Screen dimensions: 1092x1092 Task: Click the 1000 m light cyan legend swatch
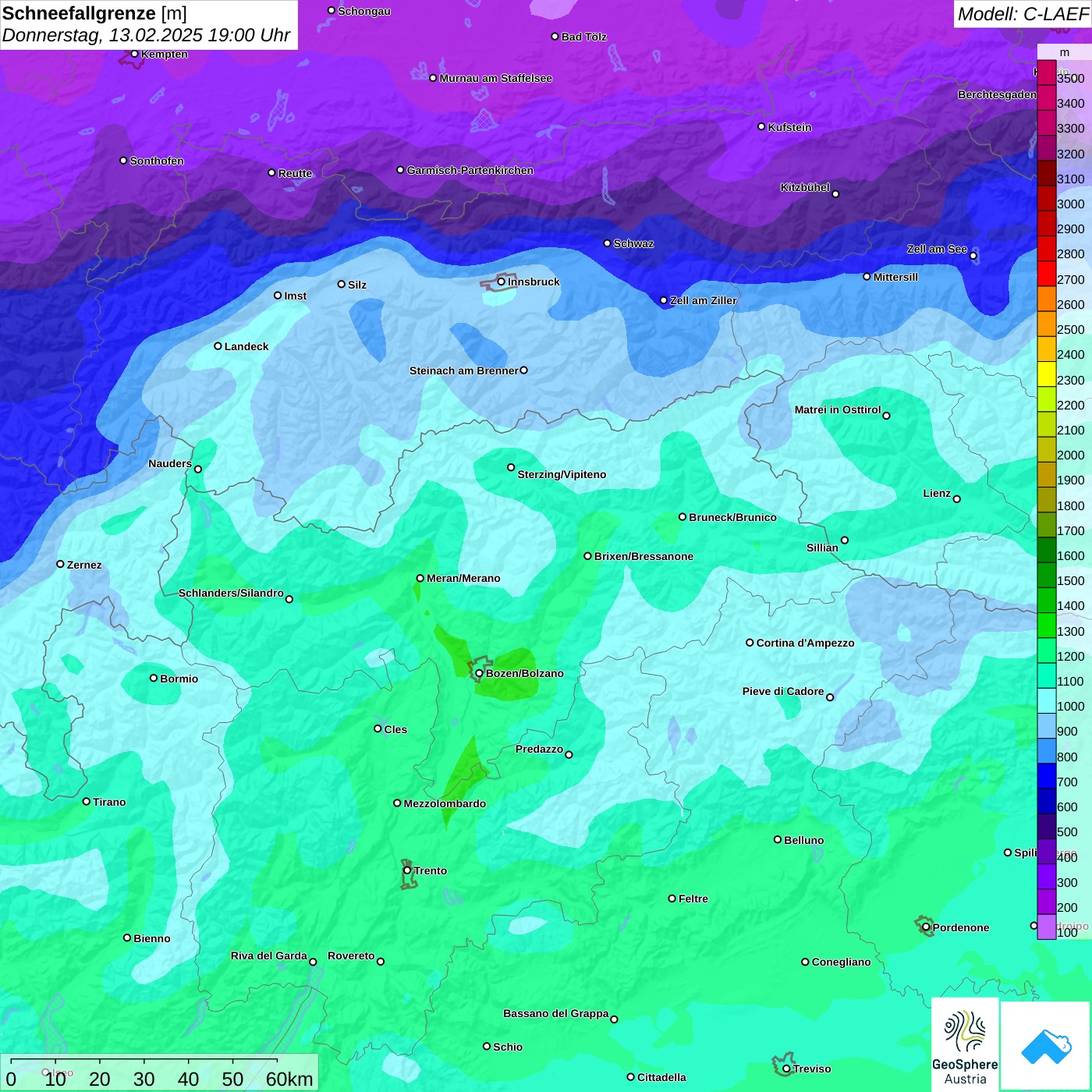coord(1046,700)
